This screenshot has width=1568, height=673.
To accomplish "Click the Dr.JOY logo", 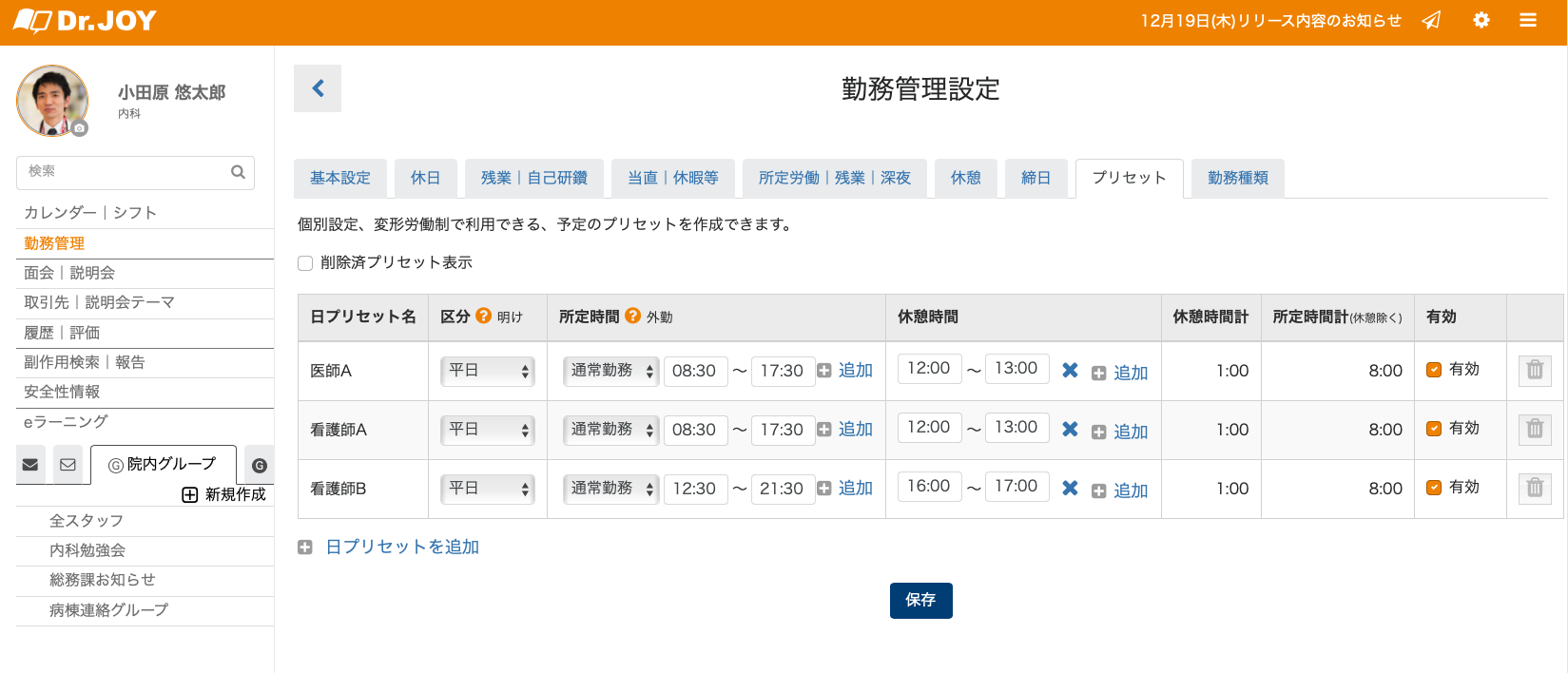I will pyautogui.click(x=85, y=21).
